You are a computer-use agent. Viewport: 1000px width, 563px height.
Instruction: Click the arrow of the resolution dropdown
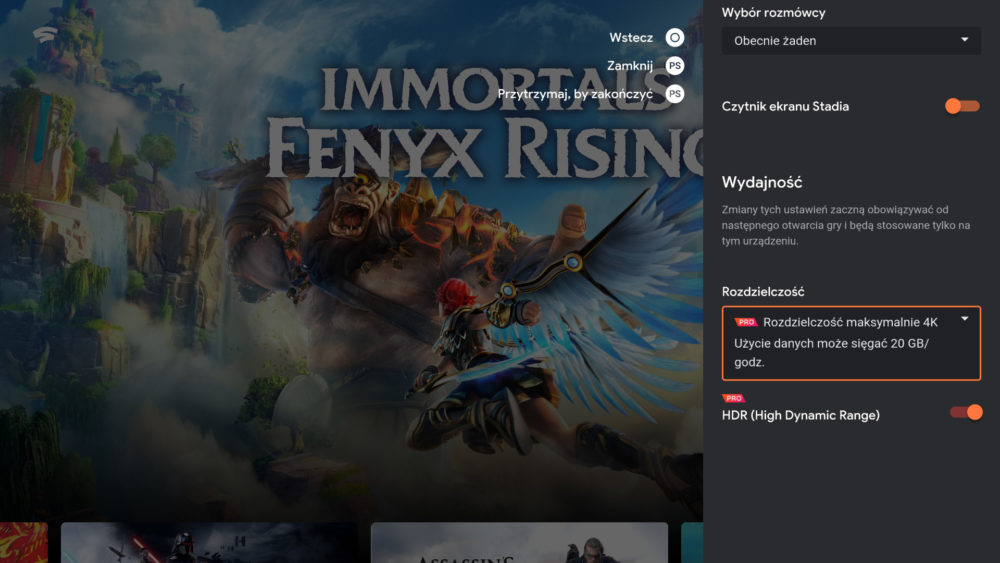[964, 318]
